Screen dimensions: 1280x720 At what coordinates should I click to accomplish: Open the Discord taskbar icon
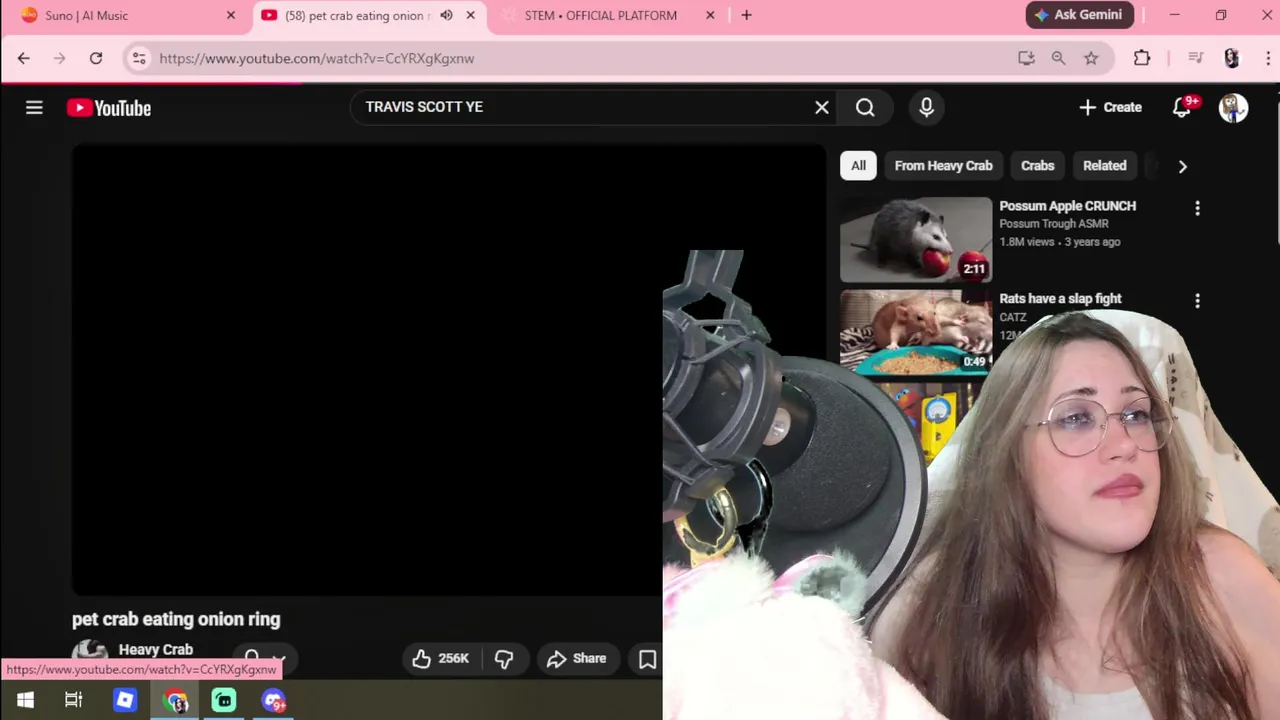[274, 701]
